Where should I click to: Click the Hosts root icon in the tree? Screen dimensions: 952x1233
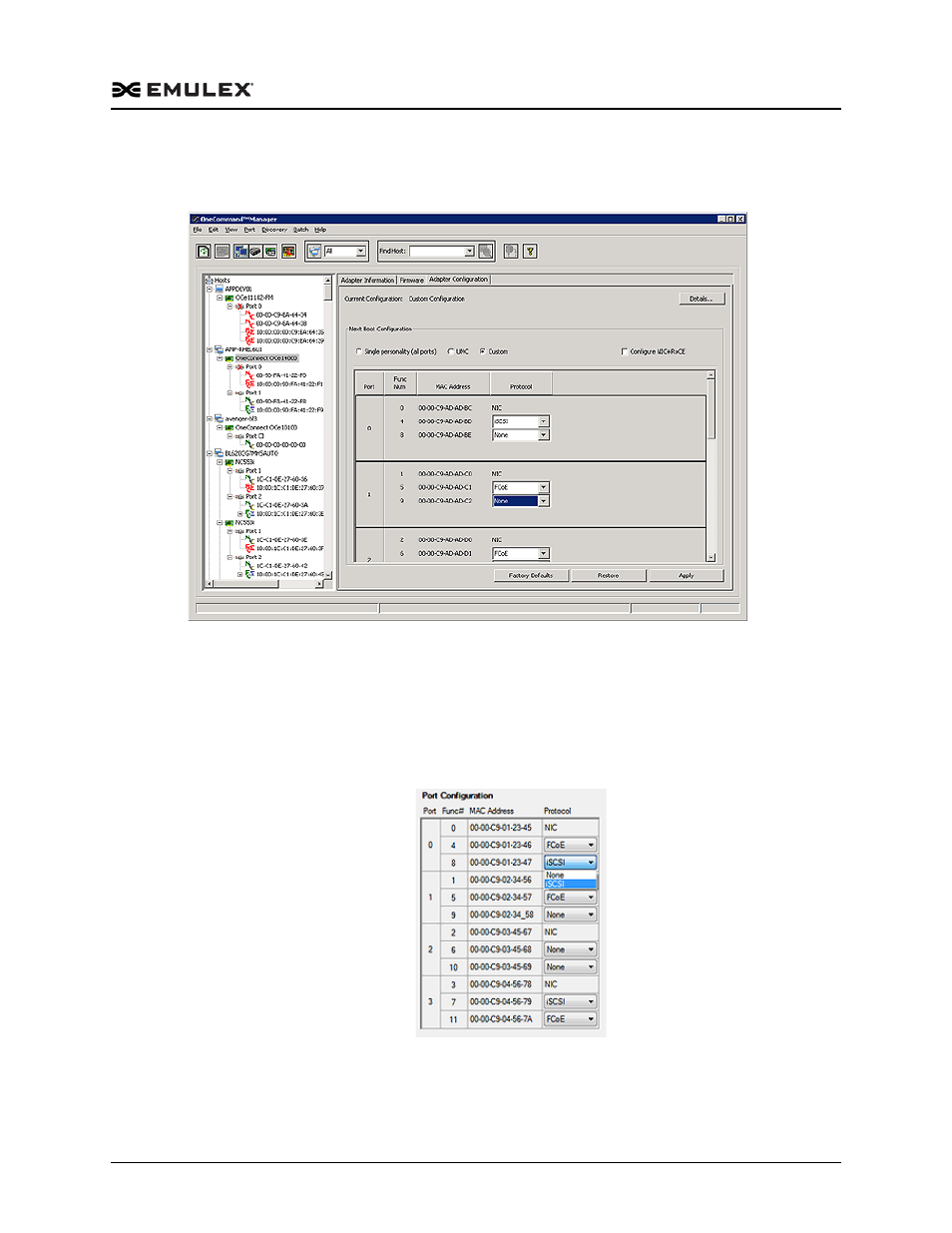coord(210,281)
